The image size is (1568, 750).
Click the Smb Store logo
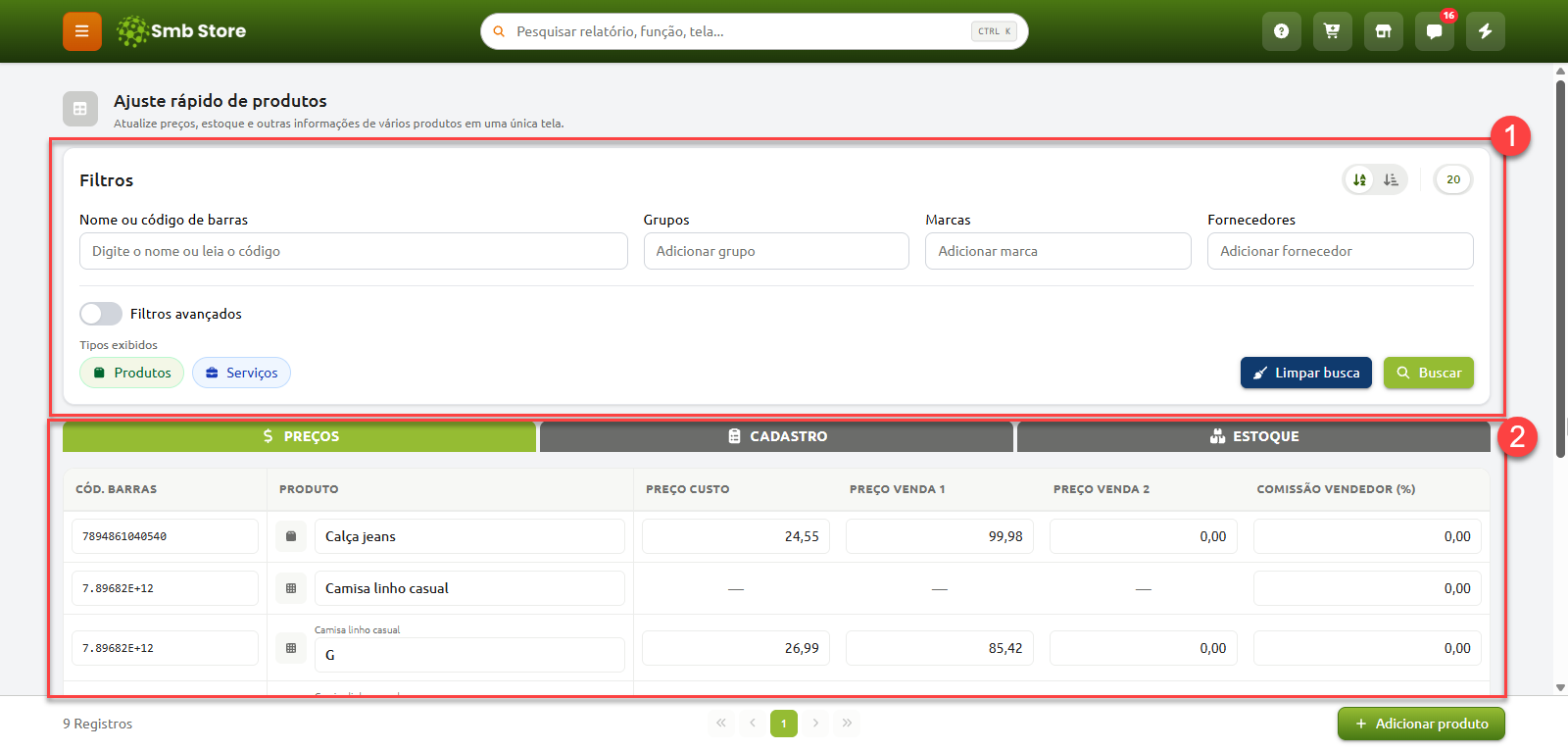(181, 31)
